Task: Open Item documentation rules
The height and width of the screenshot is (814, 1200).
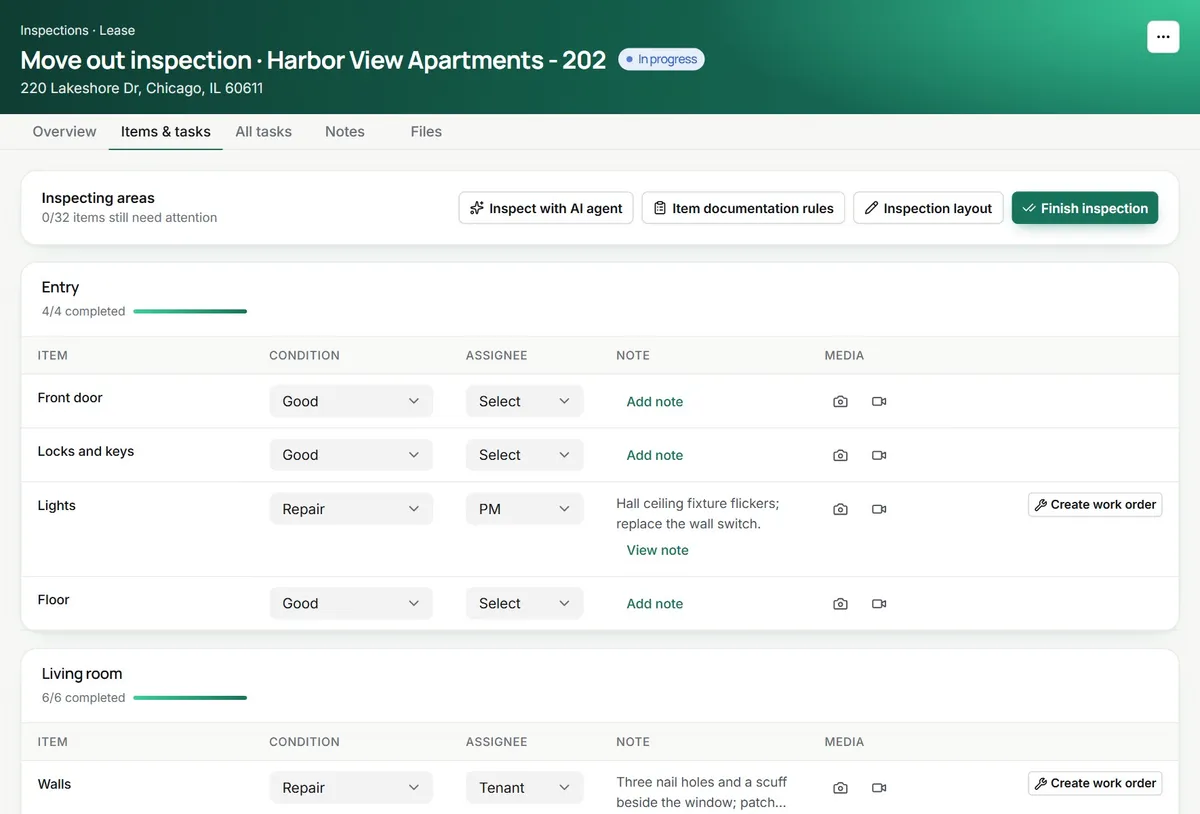Action: pyautogui.click(x=743, y=208)
